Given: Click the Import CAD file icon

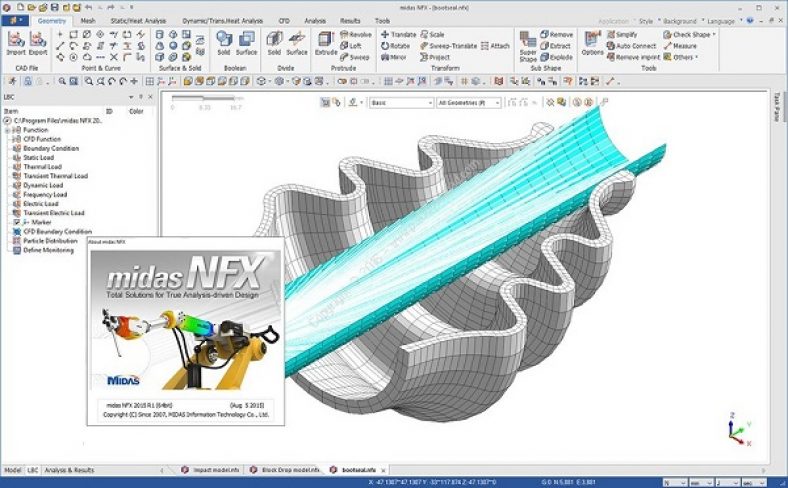Looking at the screenshot, I should (x=16, y=44).
